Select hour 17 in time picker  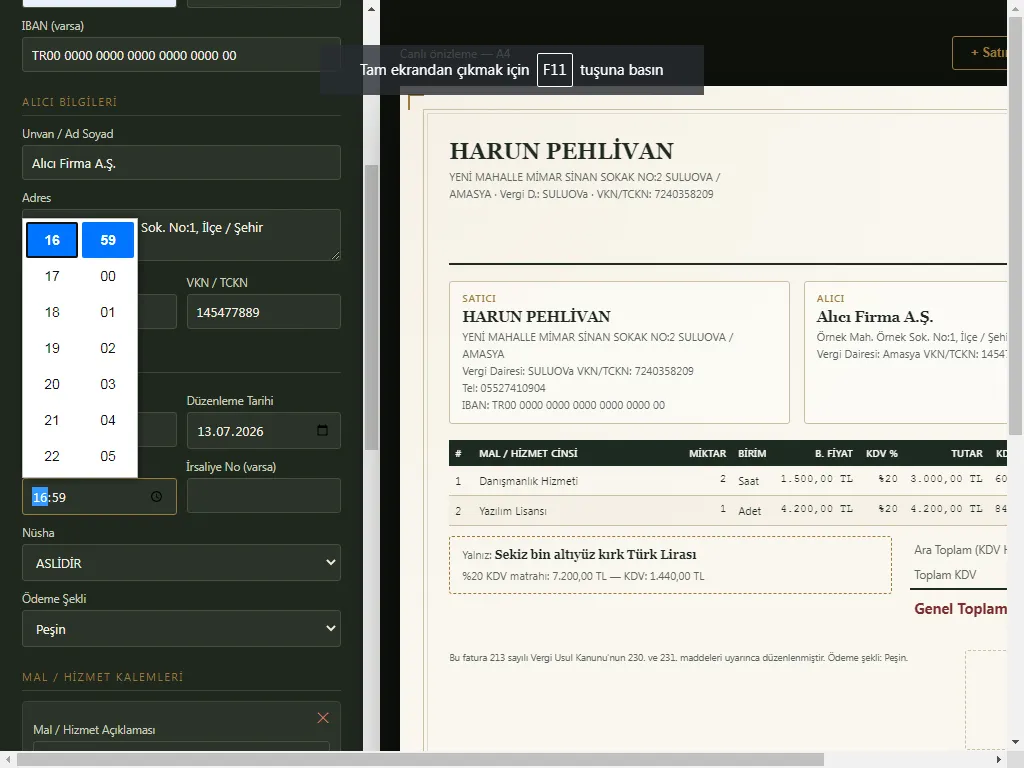52,276
